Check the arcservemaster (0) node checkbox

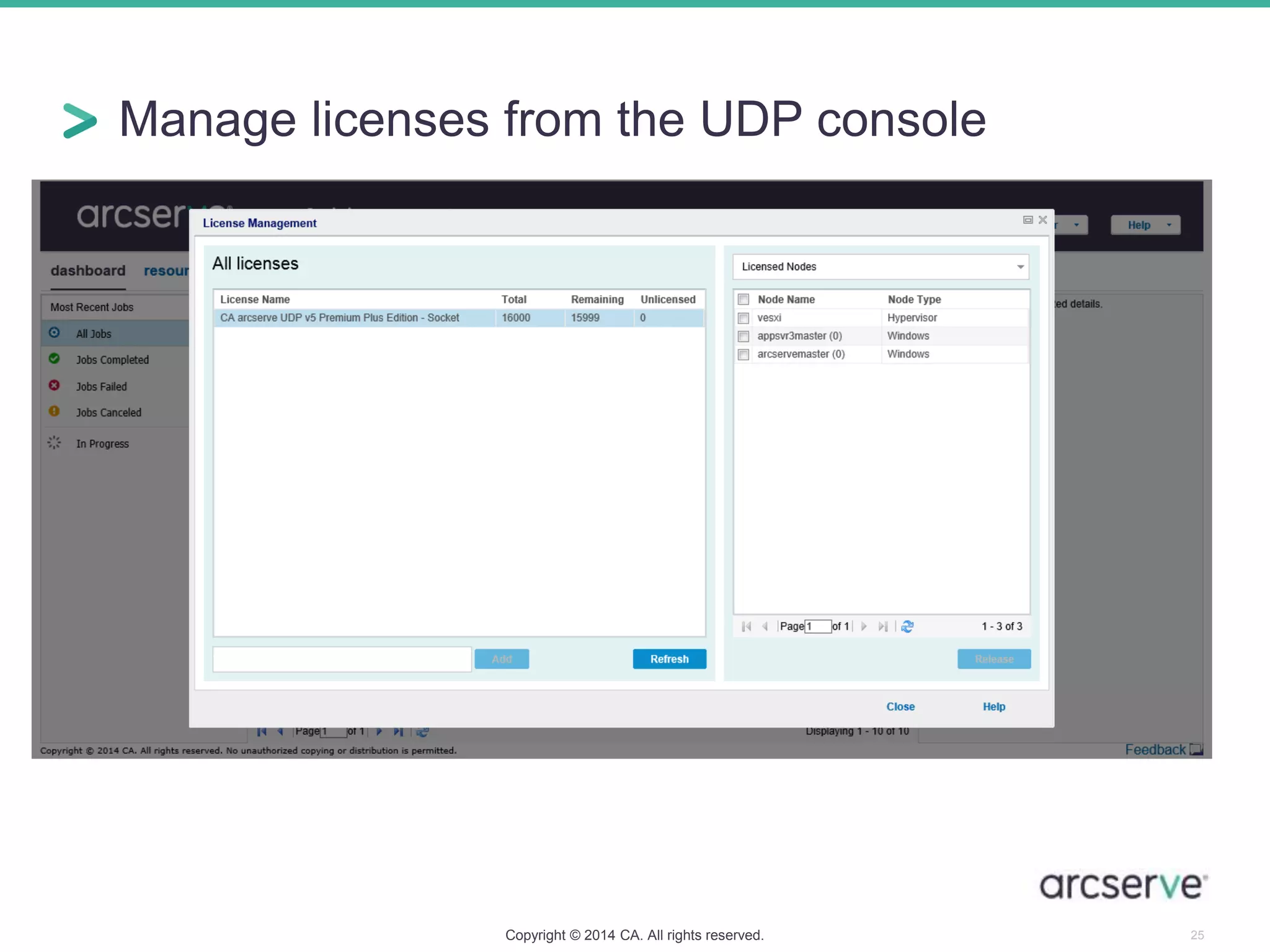click(744, 355)
